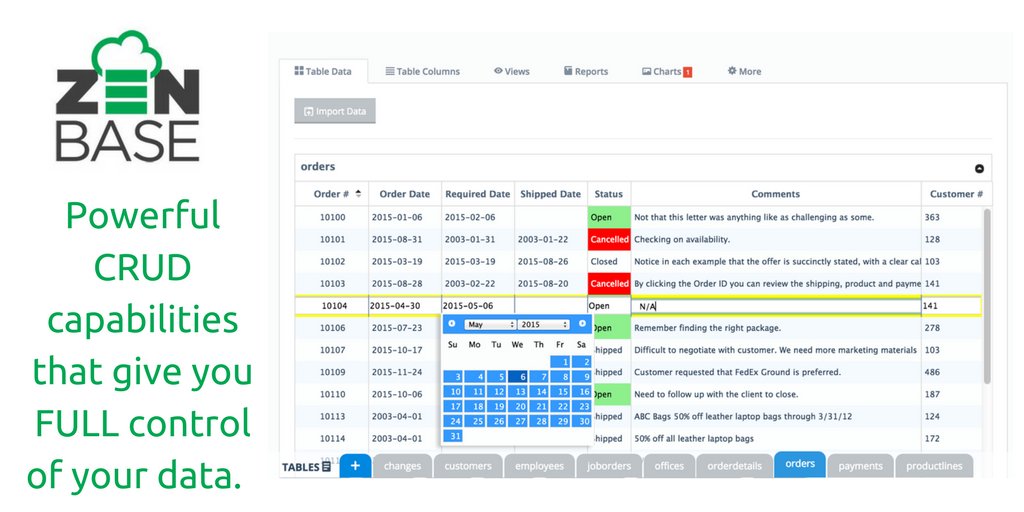Click order number 10102

(x=332, y=262)
